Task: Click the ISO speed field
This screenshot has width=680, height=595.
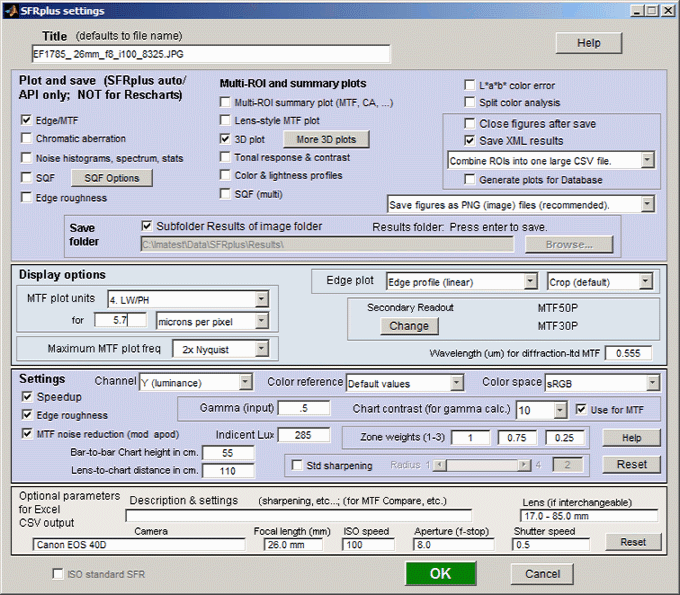Action: tap(368, 545)
